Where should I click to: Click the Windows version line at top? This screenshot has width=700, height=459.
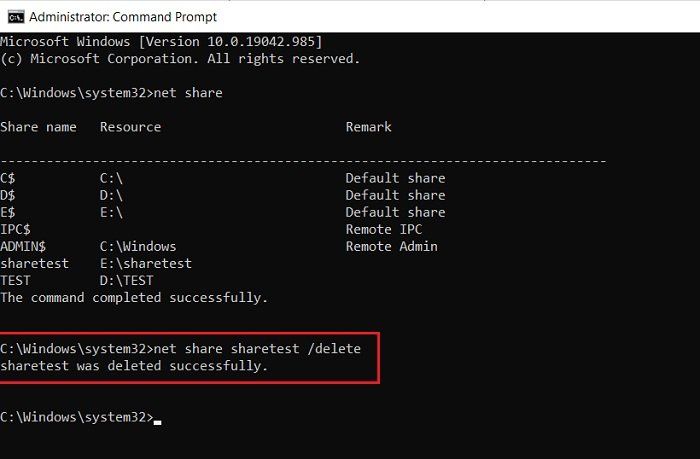coord(161,42)
